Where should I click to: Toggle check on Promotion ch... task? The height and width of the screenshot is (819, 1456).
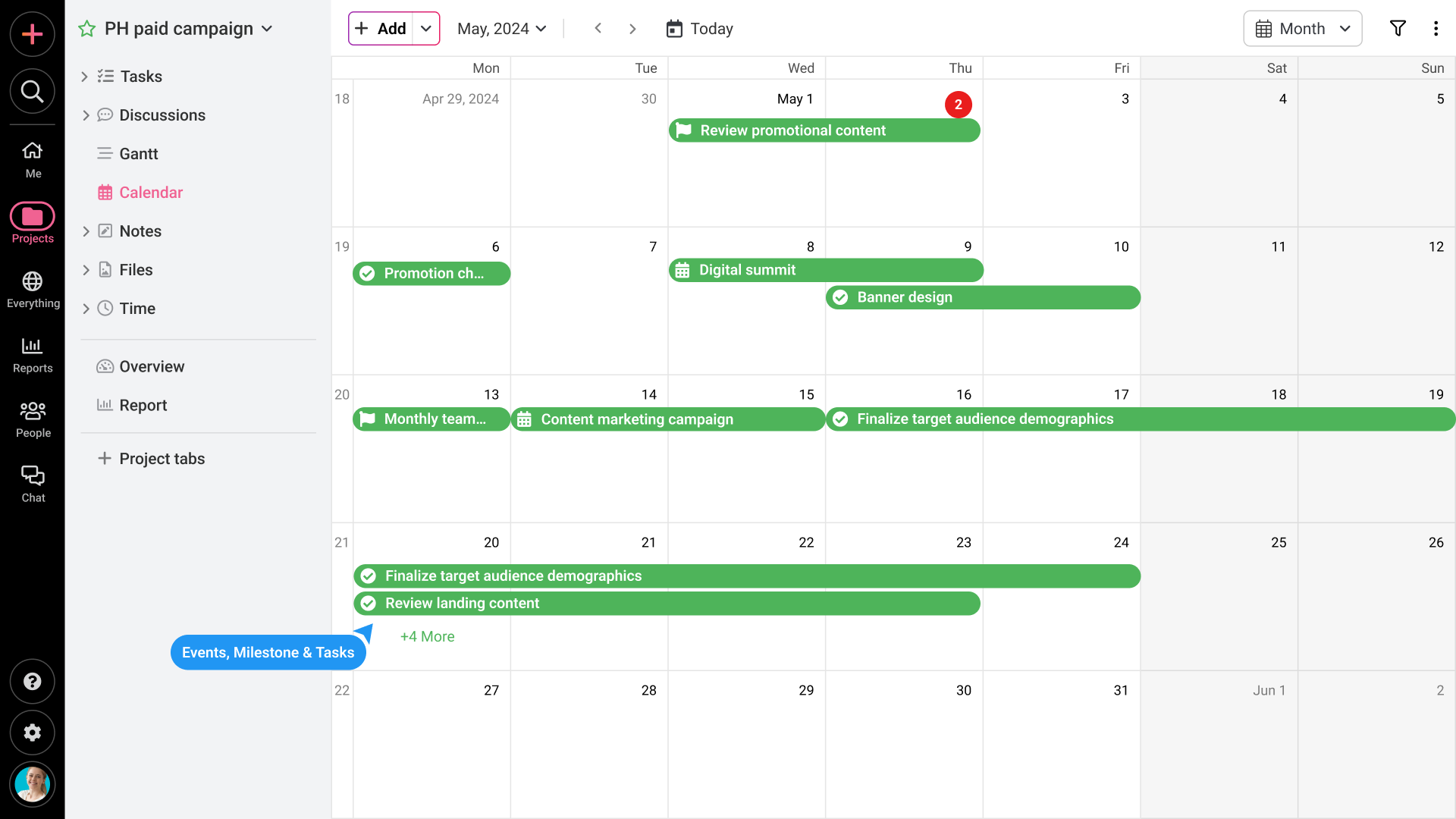coord(367,274)
